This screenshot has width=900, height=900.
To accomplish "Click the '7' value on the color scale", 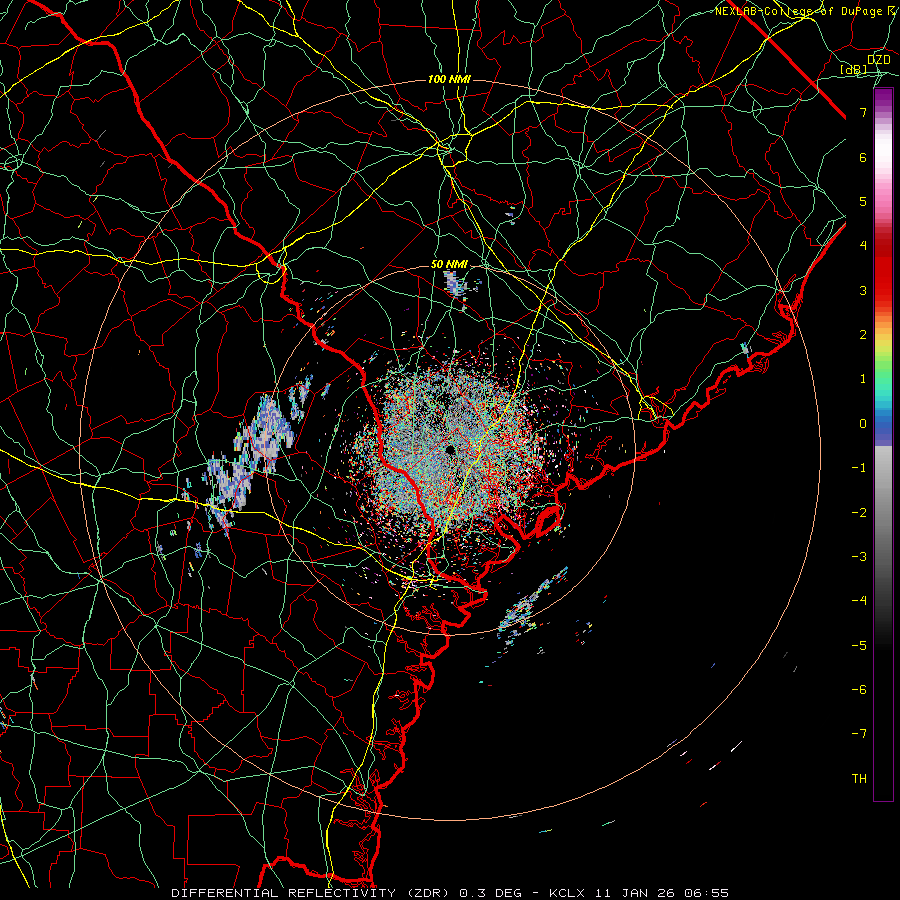I will tap(863, 112).
